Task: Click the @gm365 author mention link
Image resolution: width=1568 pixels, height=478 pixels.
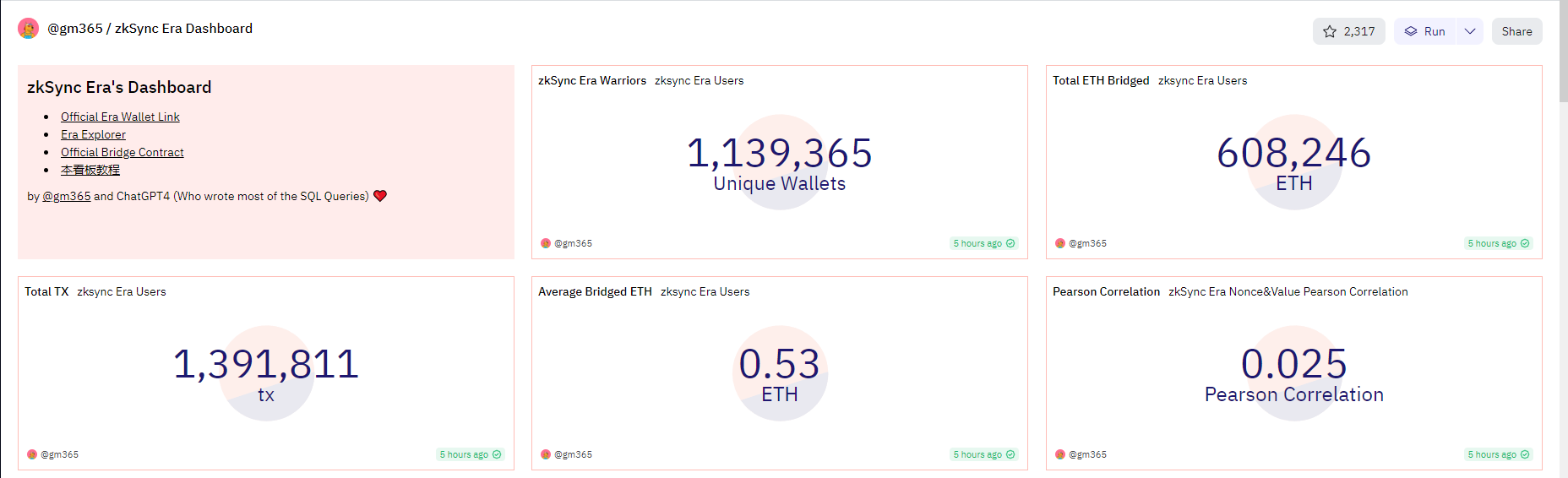Action: coord(67,196)
